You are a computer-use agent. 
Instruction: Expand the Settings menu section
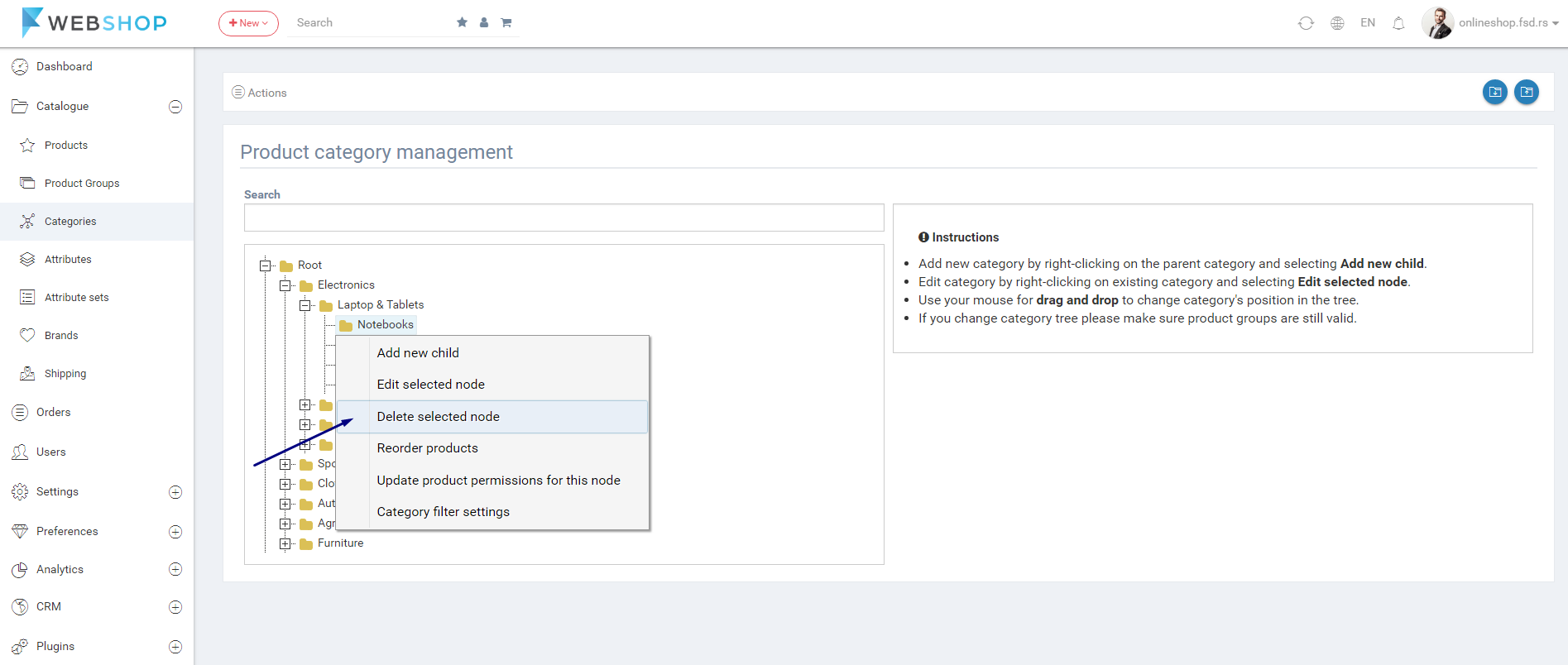tap(175, 492)
